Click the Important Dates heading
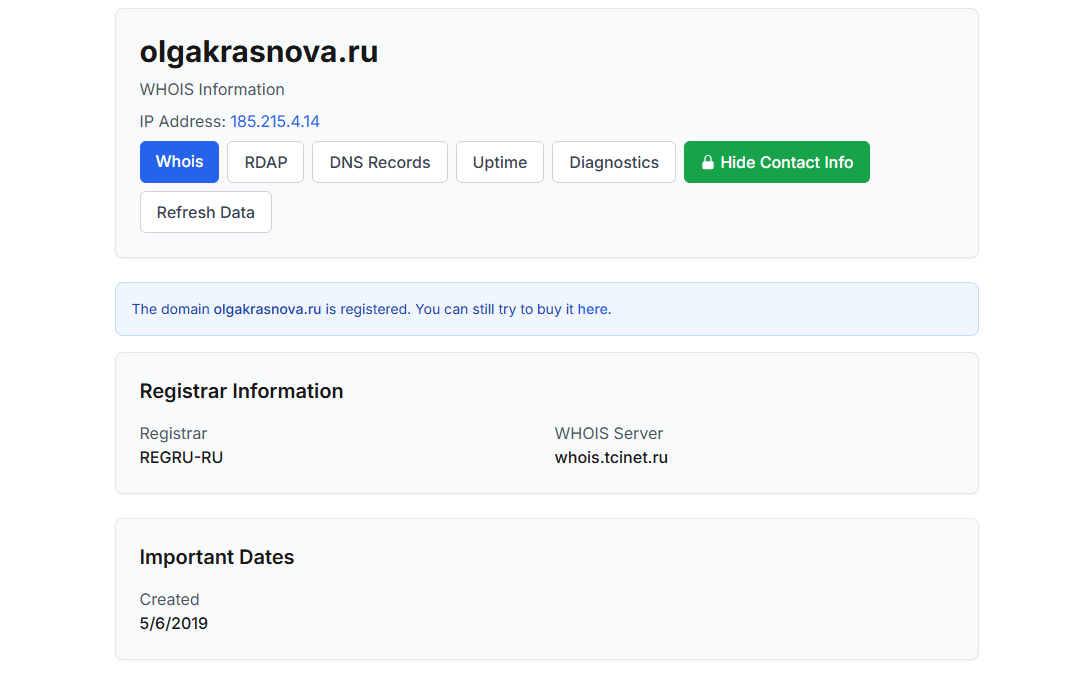The width and height of the screenshot is (1074, 675). (x=217, y=557)
